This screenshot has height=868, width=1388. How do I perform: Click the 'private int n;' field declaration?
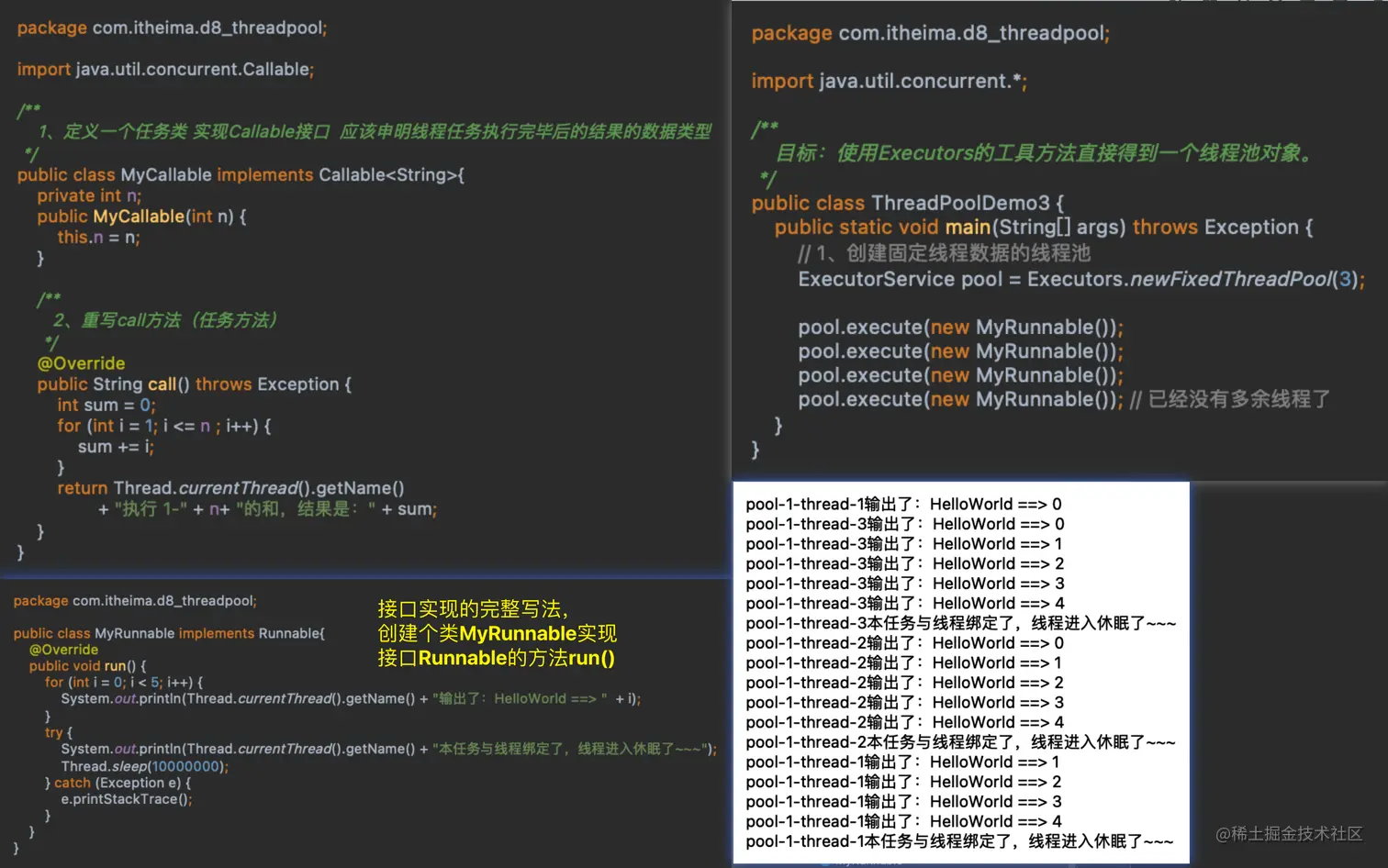pos(89,195)
